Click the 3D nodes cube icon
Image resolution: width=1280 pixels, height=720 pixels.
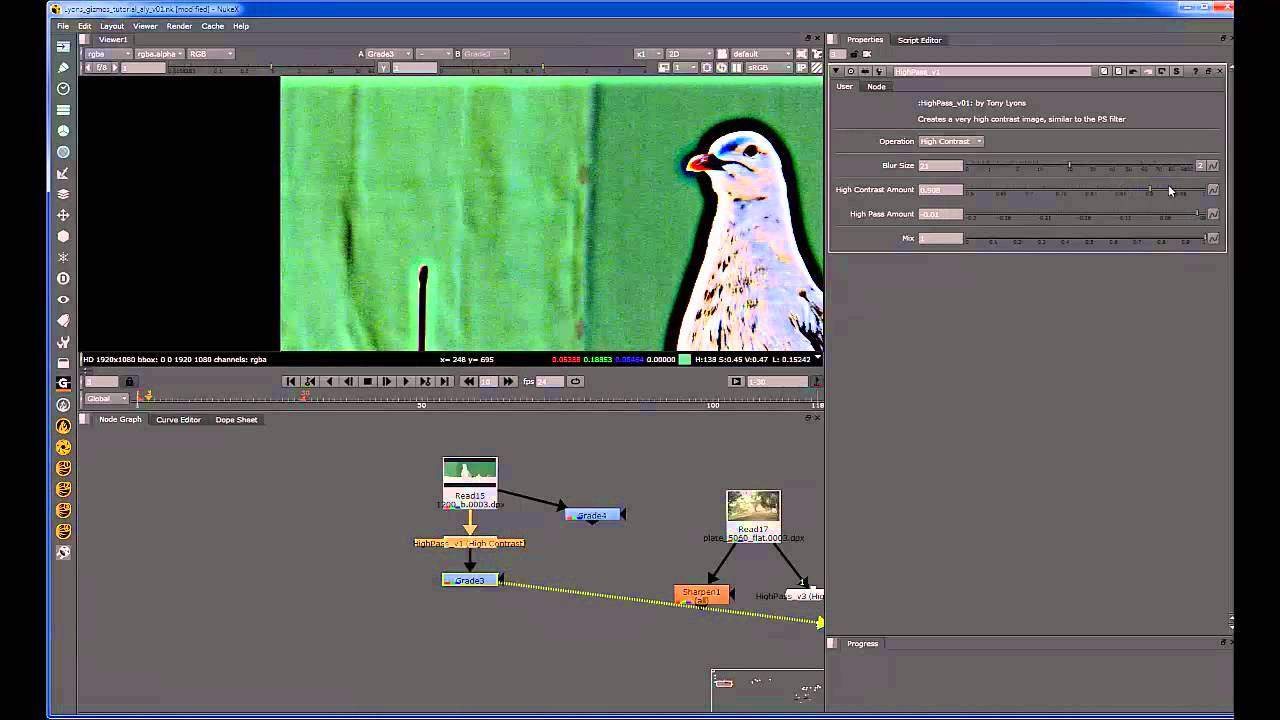pyautogui.click(x=63, y=236)
